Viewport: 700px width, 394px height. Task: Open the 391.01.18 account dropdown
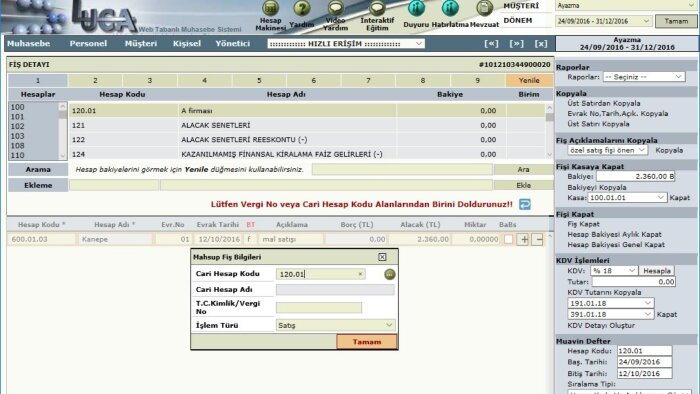pyautogui.click(x=610, y=315)
